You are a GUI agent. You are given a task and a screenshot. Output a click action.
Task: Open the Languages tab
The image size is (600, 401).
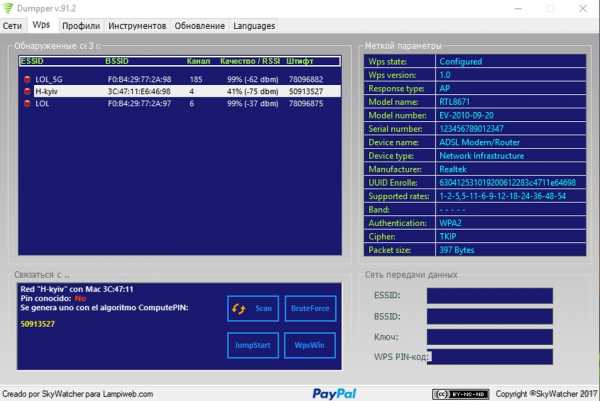point(254,26)
